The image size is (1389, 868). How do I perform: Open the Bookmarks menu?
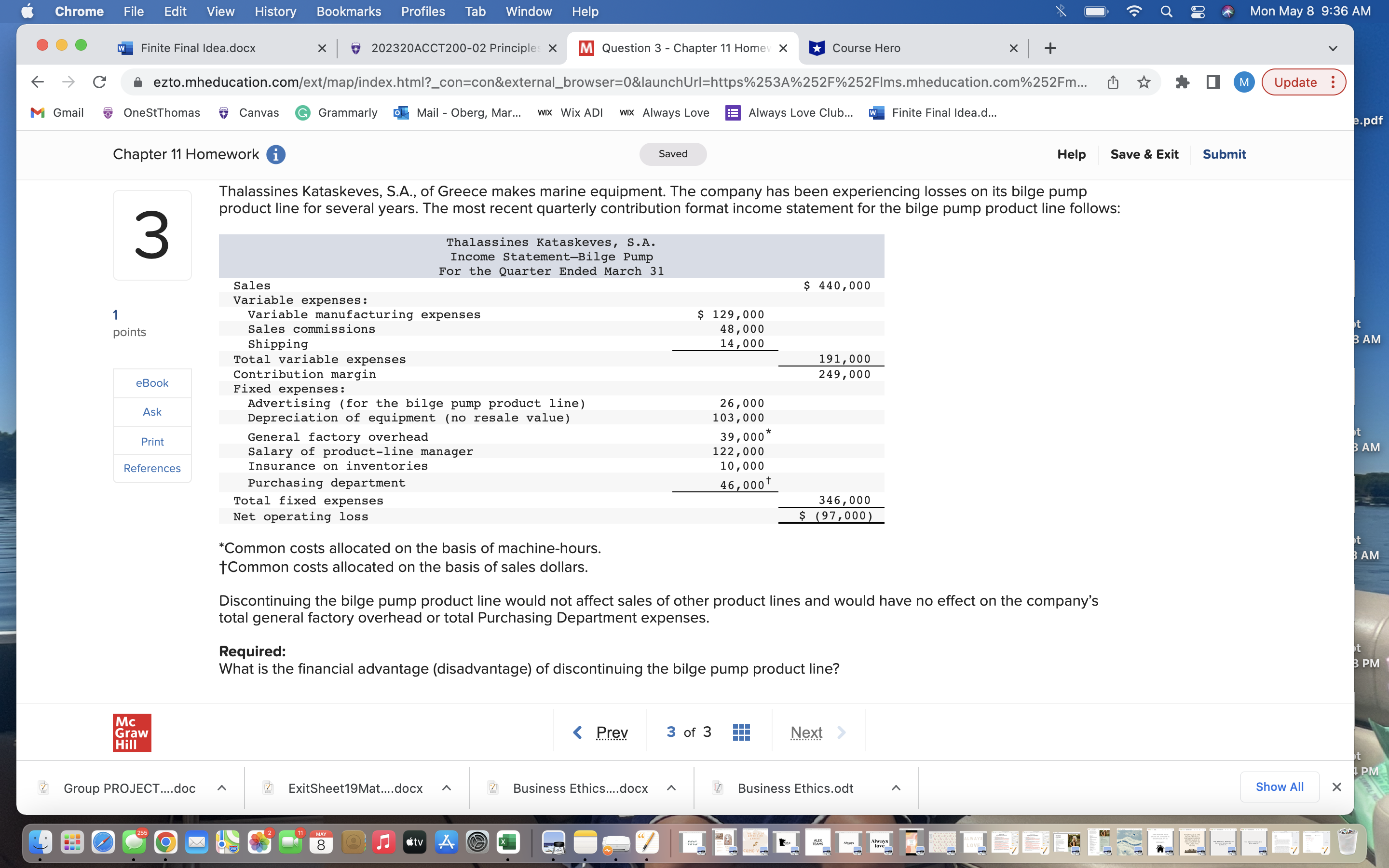click(x=348, y=11)
